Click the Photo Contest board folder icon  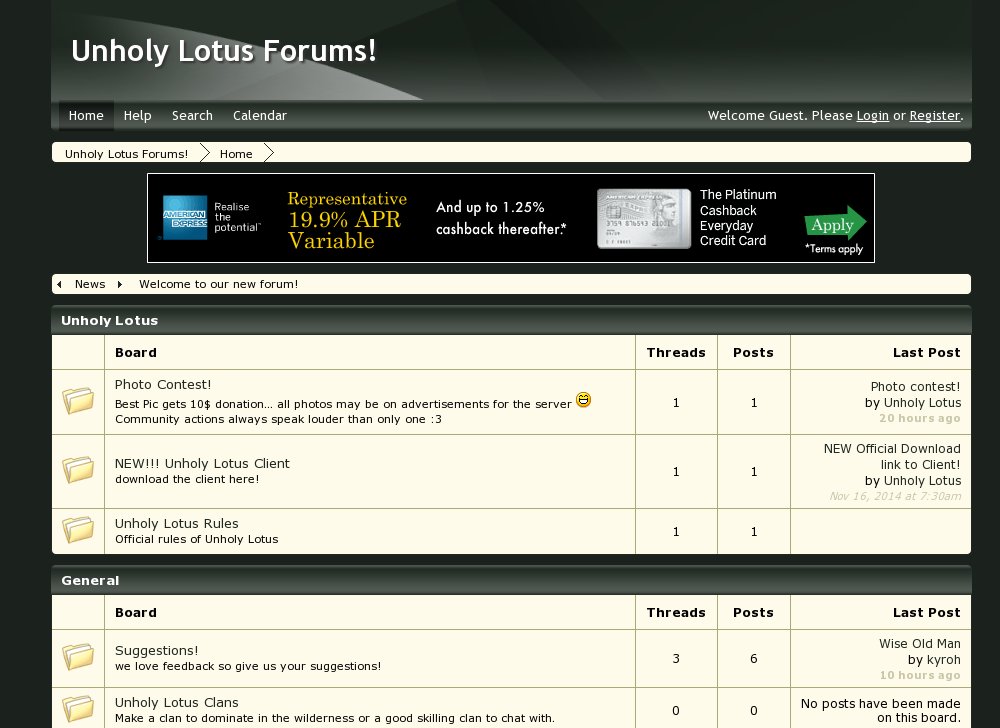click(x=78, y=402)
